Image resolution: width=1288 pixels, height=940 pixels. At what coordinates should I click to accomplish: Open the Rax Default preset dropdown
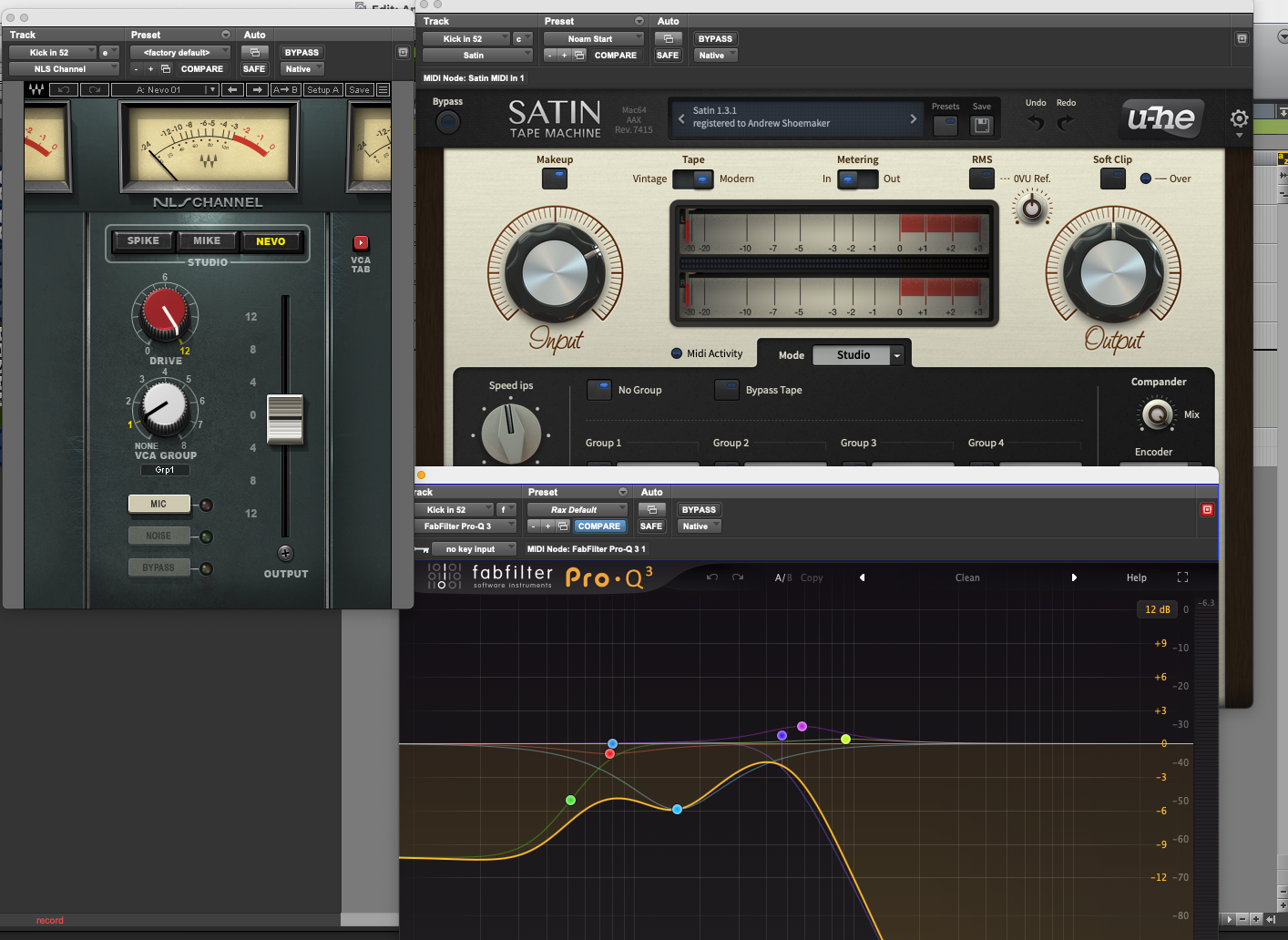point(578,510)
